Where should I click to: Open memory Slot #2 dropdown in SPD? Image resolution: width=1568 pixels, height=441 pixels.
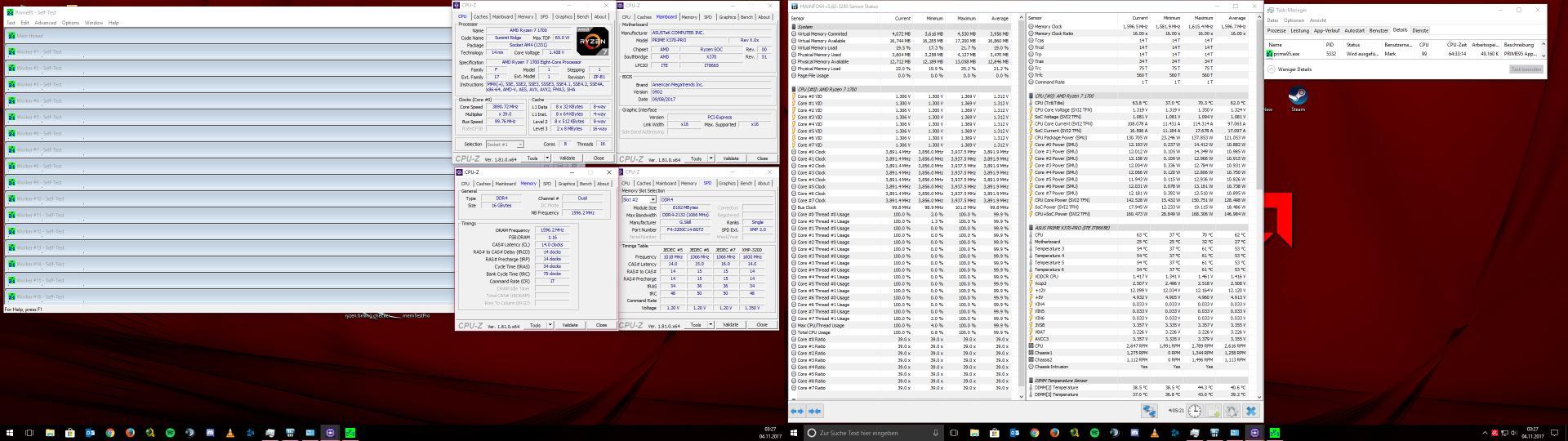(639, 199)
